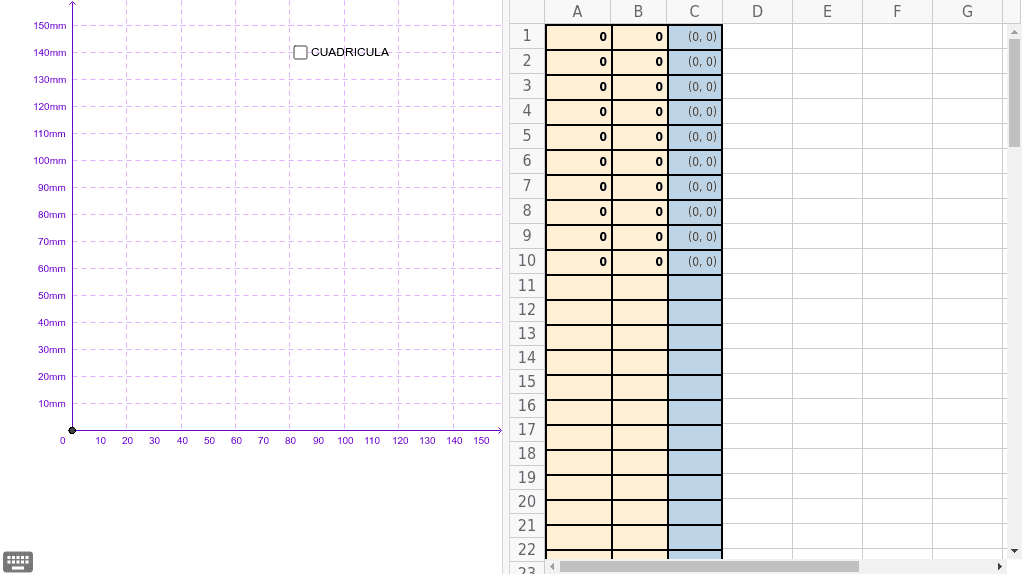
Task: Select cell B1 containing 0
Action: point(640,37)
